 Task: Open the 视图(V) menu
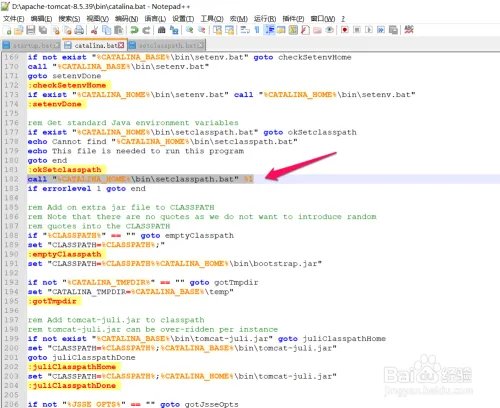(98, 19)
